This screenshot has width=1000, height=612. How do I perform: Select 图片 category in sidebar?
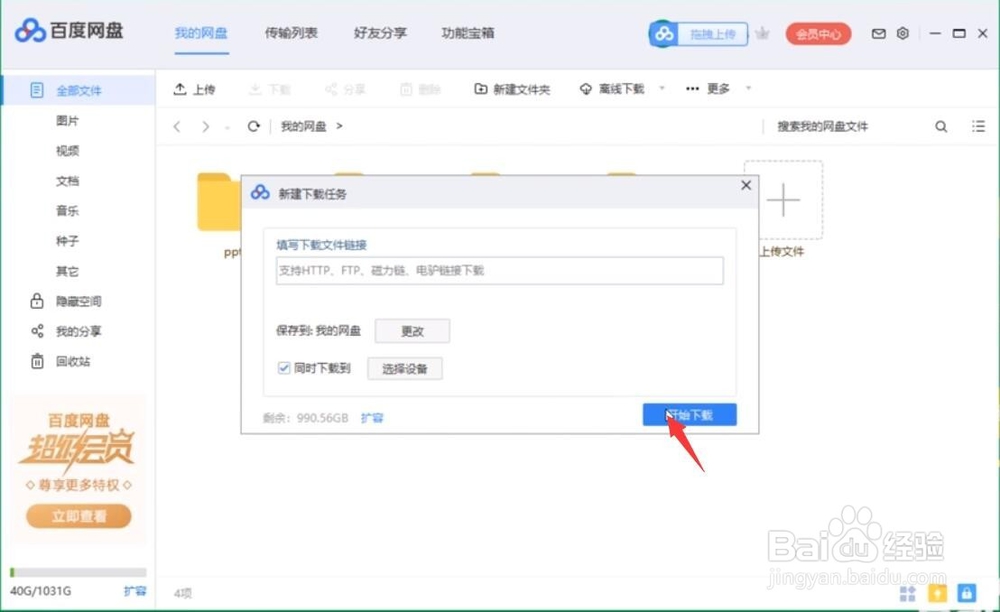coord(67,120)
